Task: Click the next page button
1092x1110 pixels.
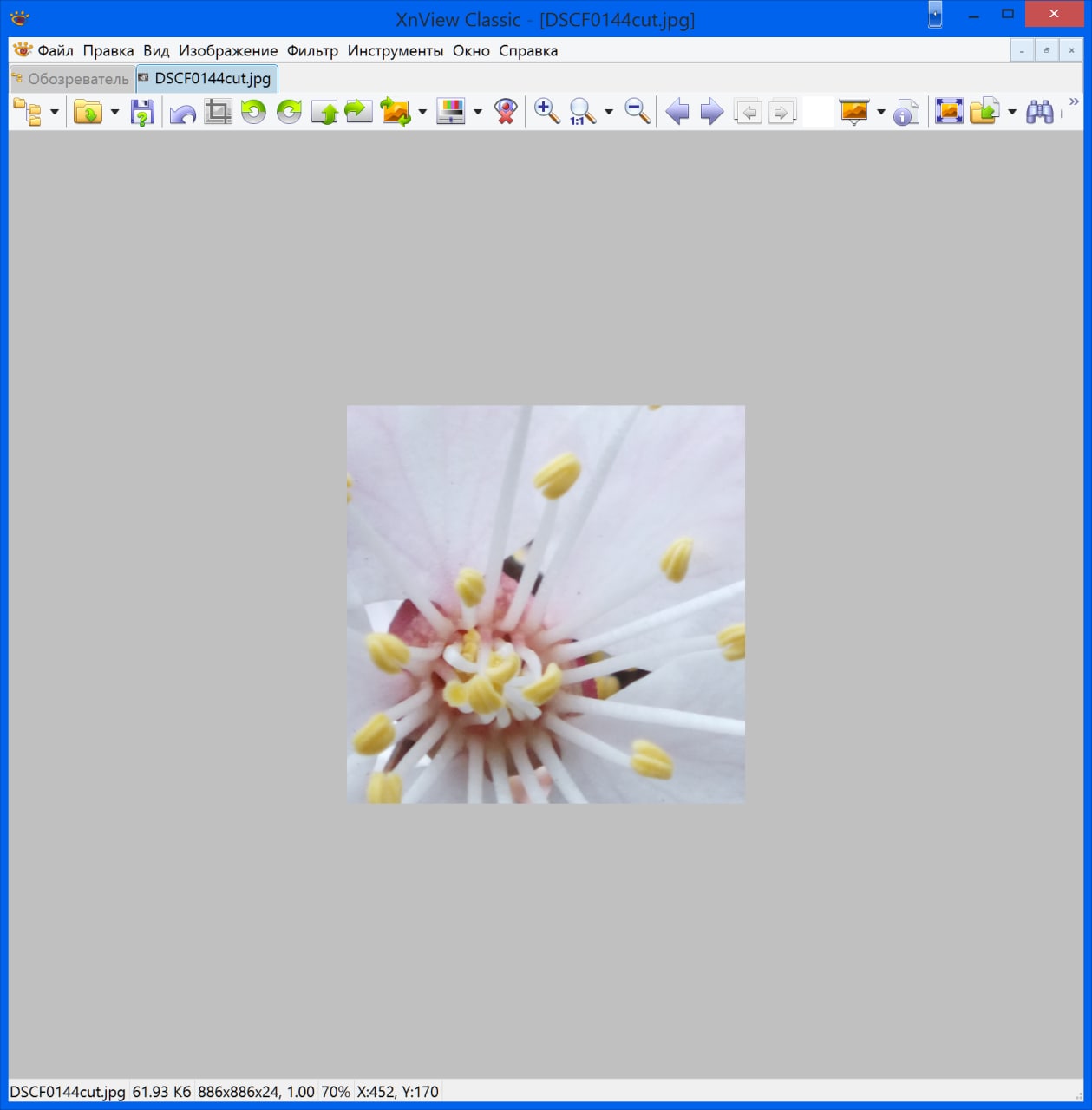Action: [x=782, y=112]
